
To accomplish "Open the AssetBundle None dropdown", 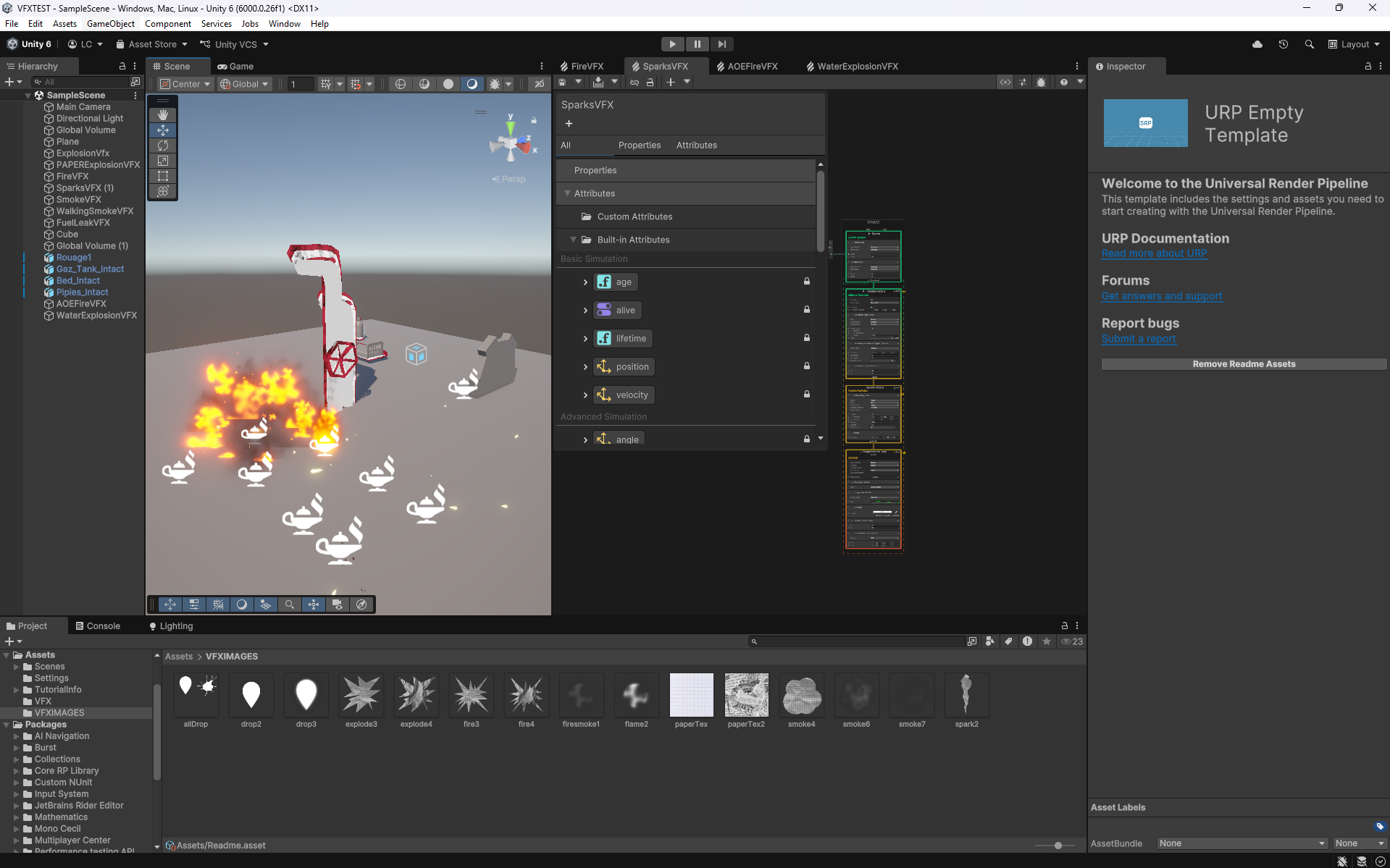I will tap(1242, 843).
